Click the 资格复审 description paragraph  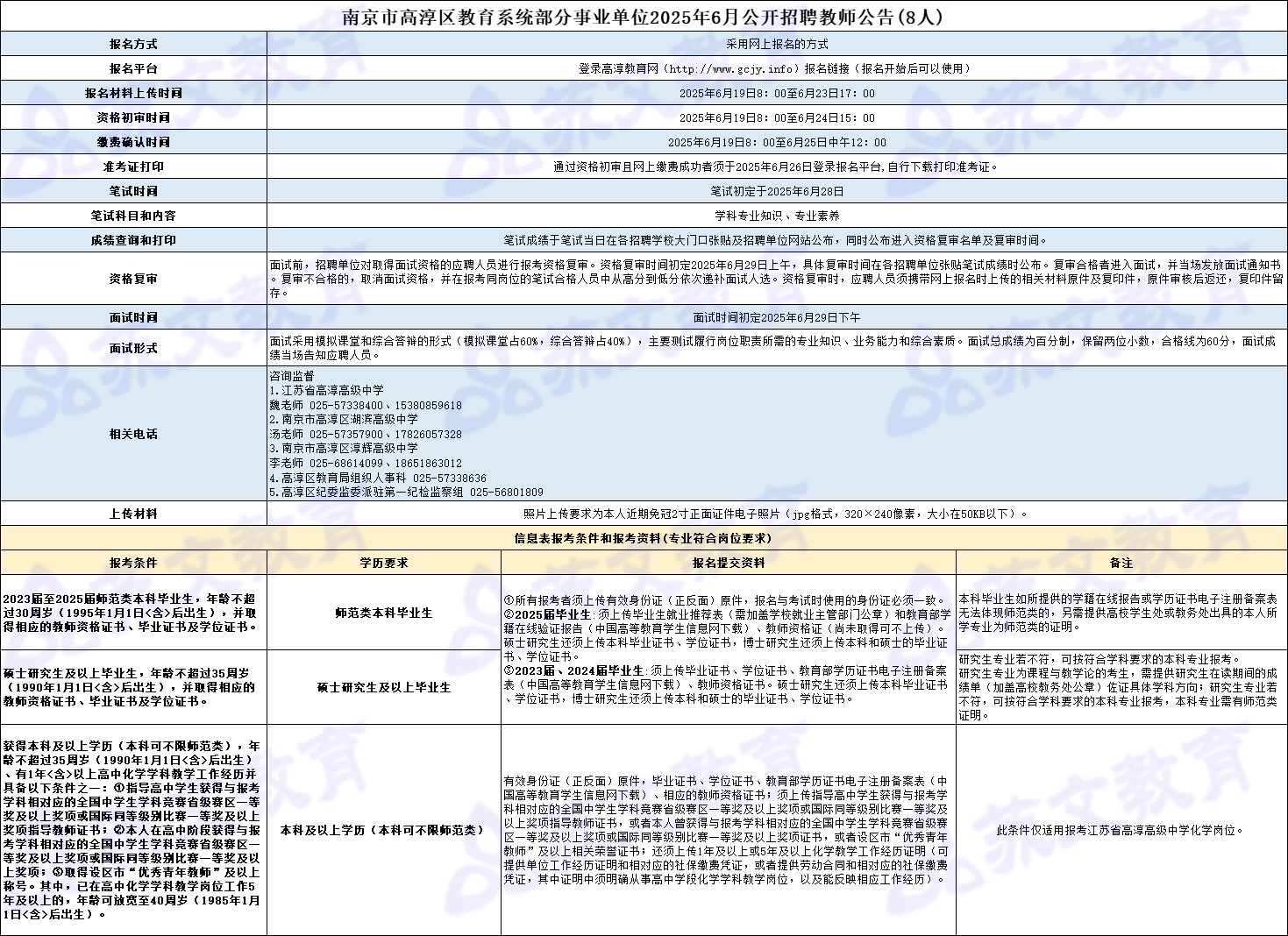777,279
